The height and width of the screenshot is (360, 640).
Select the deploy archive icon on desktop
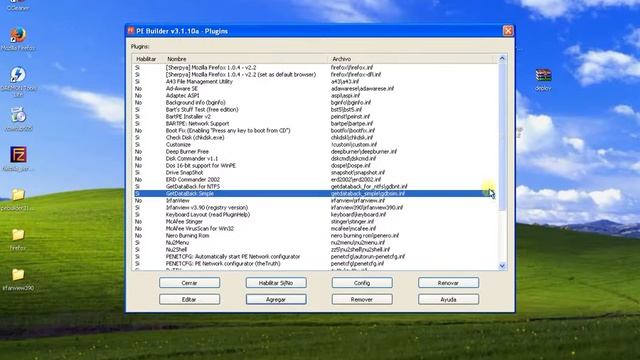click(x=543, y=79)
